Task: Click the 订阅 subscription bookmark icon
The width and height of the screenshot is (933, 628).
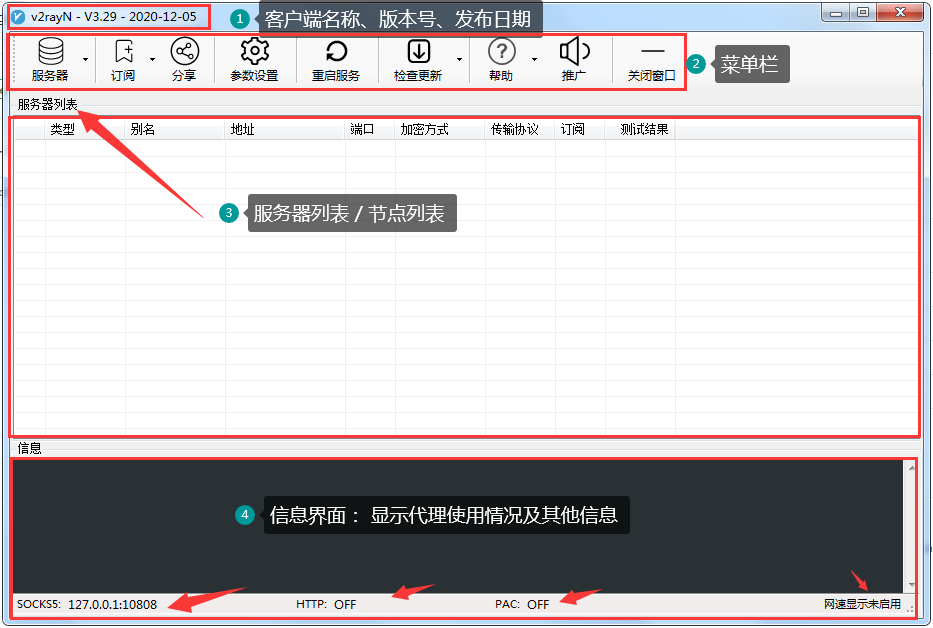Action: 123,52
